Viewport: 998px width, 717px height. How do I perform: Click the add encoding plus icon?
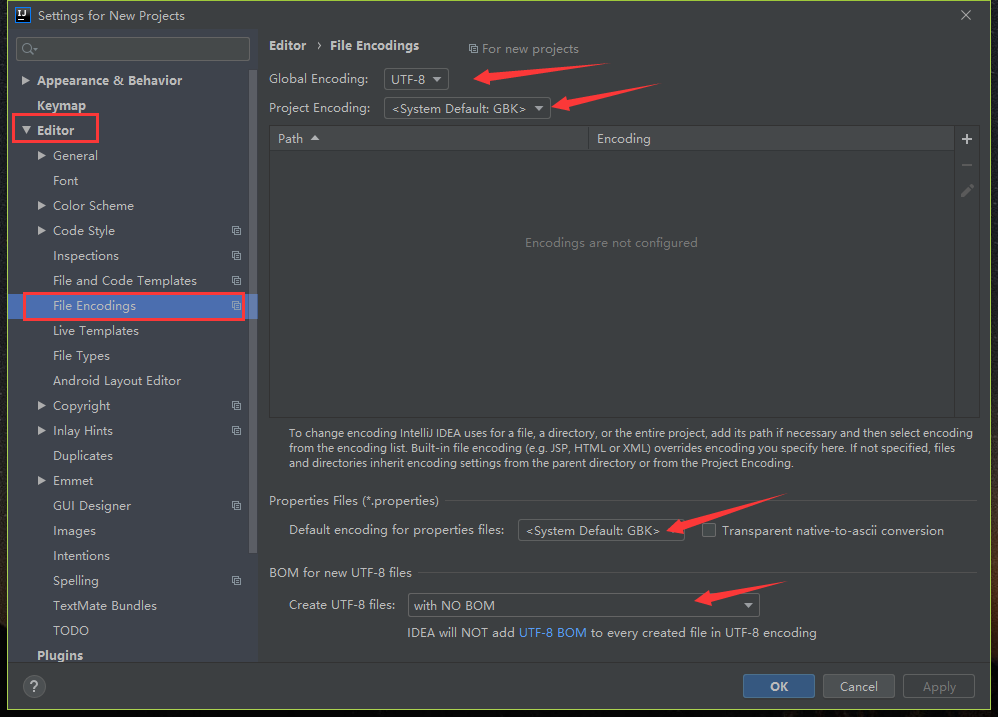click(966, 139)
